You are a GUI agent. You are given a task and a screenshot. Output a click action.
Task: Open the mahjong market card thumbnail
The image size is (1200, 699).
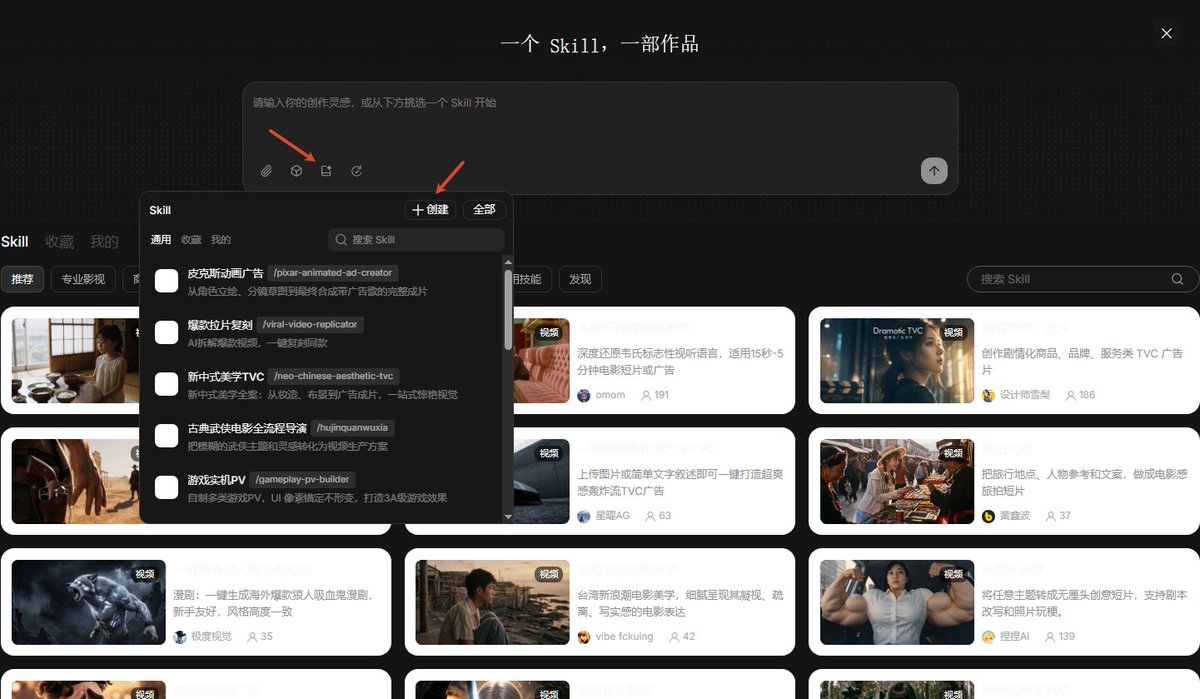click(x=897, y=481)
